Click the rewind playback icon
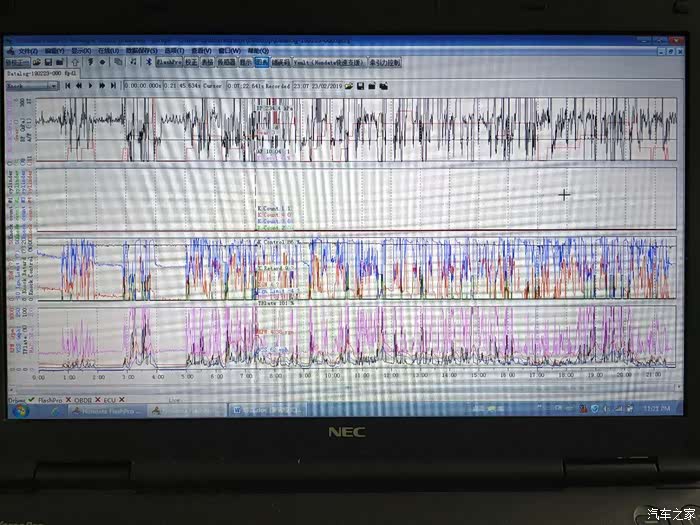The height and width of the screenshot is (525, 700). click(79, 86)
